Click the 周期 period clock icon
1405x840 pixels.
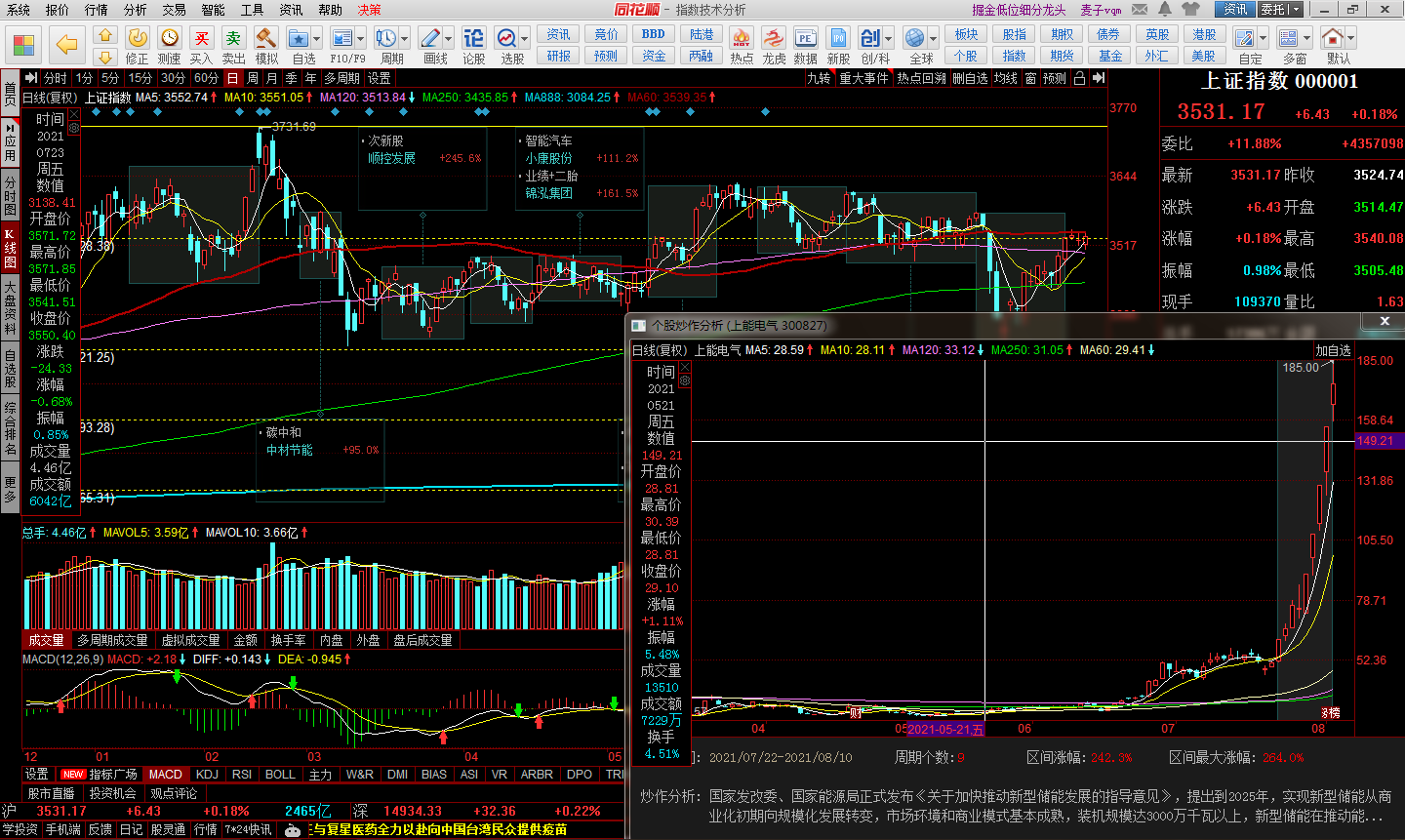click(386, 38)
